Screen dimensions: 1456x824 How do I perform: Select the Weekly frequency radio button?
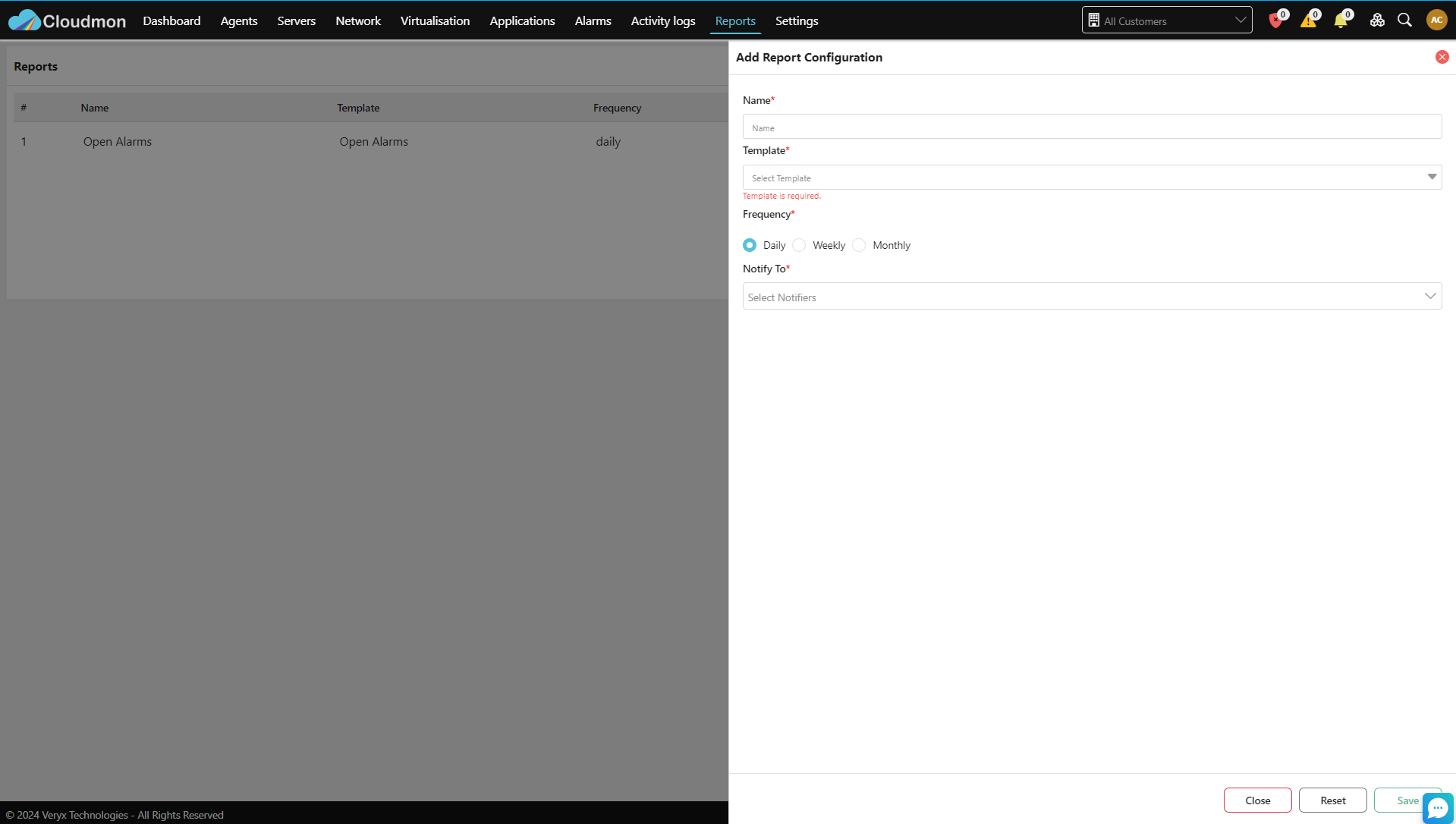click(799, 245)
